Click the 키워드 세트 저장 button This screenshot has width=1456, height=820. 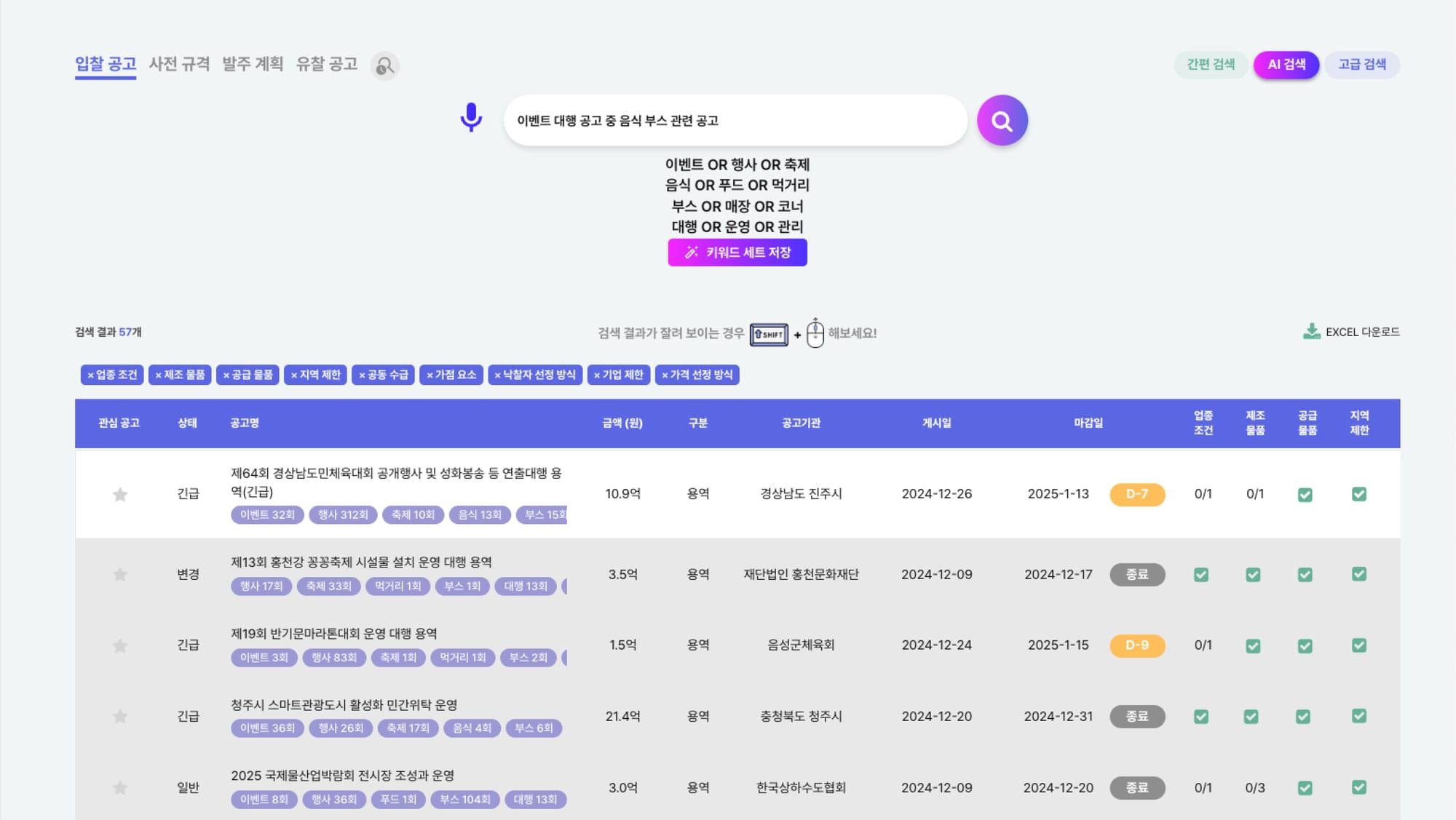737,252
